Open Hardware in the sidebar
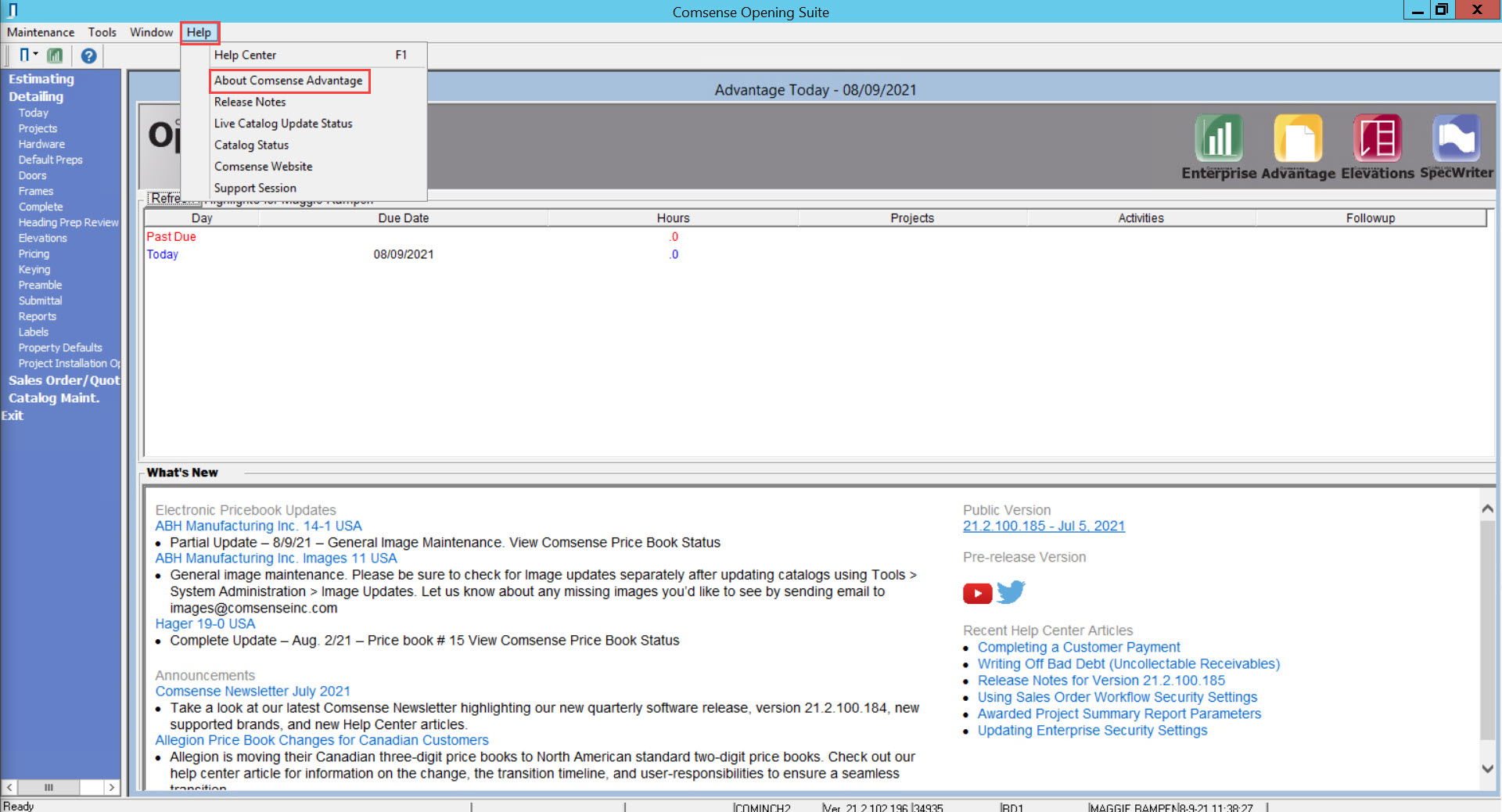The width and height of the screenshot is (1502, 812). coord(41,144)
